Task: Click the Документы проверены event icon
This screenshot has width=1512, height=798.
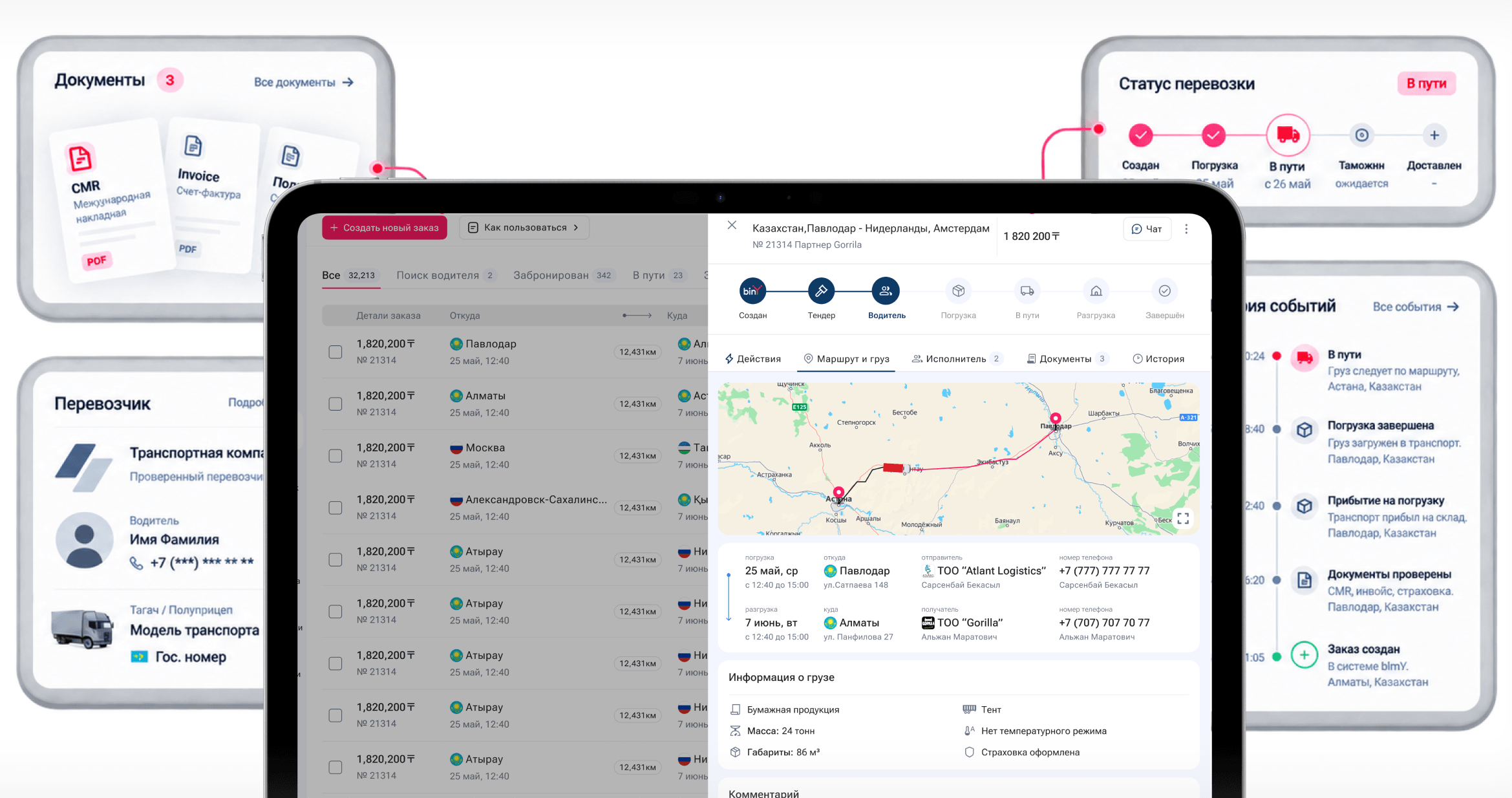Action: (1304, 580)
